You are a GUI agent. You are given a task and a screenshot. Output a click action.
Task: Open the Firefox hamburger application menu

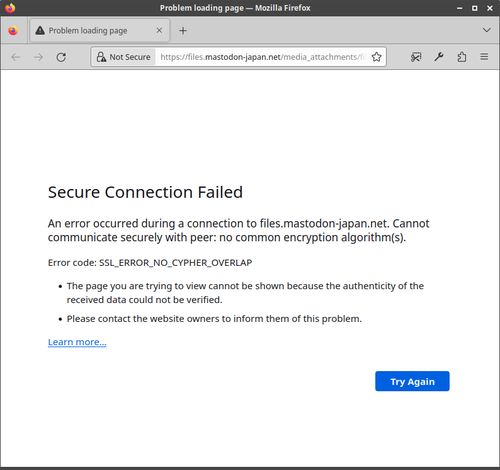point(484,57)
